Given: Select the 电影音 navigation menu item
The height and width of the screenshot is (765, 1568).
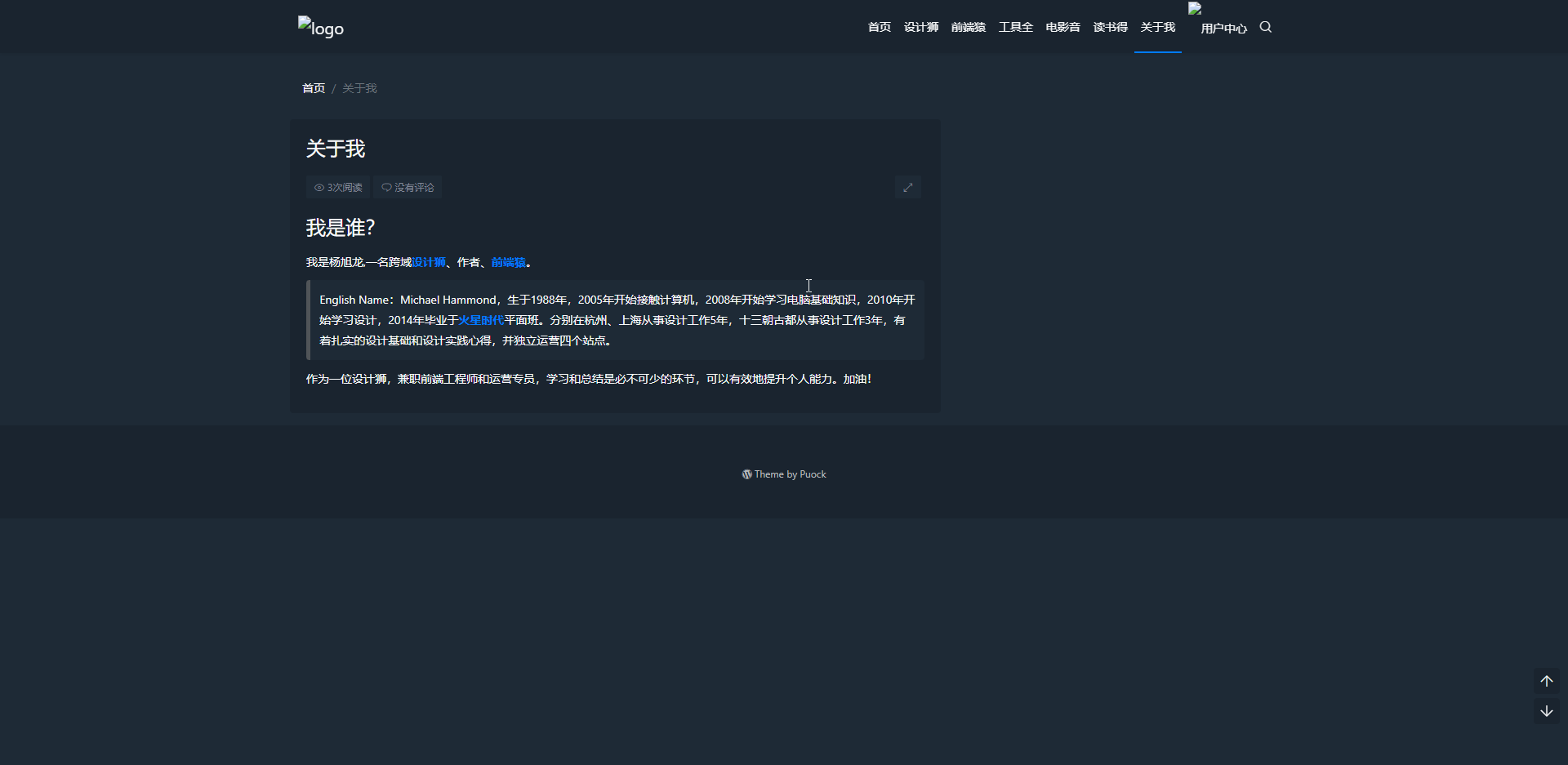Looking at the screenshot, I should coord(1062,27).
